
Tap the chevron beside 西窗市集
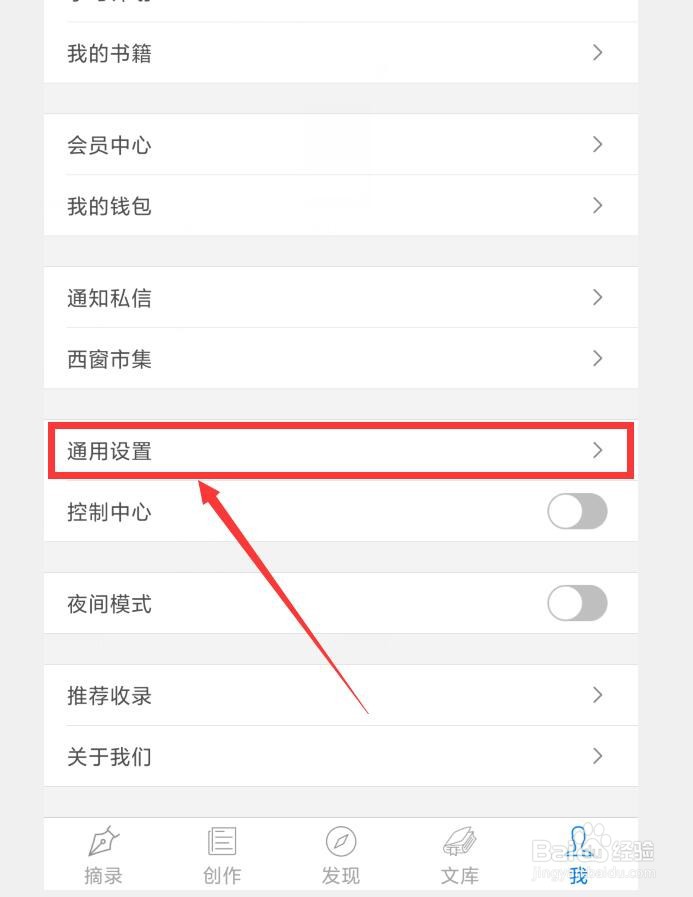[x=598, y=359]
